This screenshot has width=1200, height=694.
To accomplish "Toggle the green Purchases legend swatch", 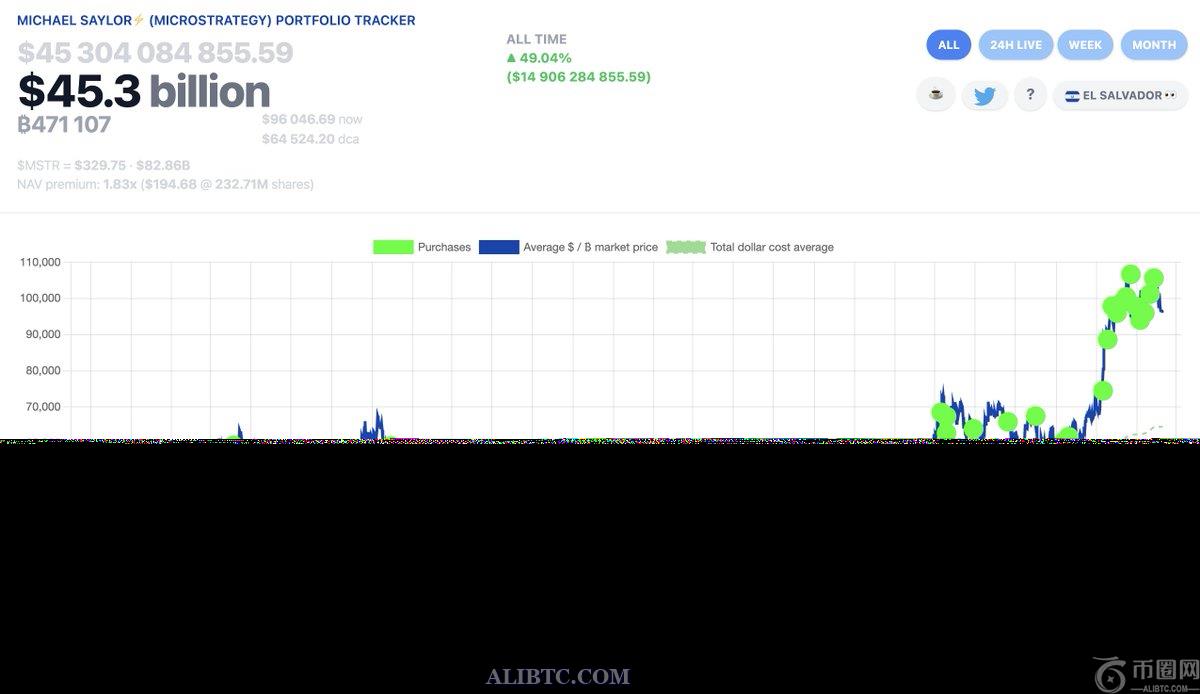I will [393, 247].
